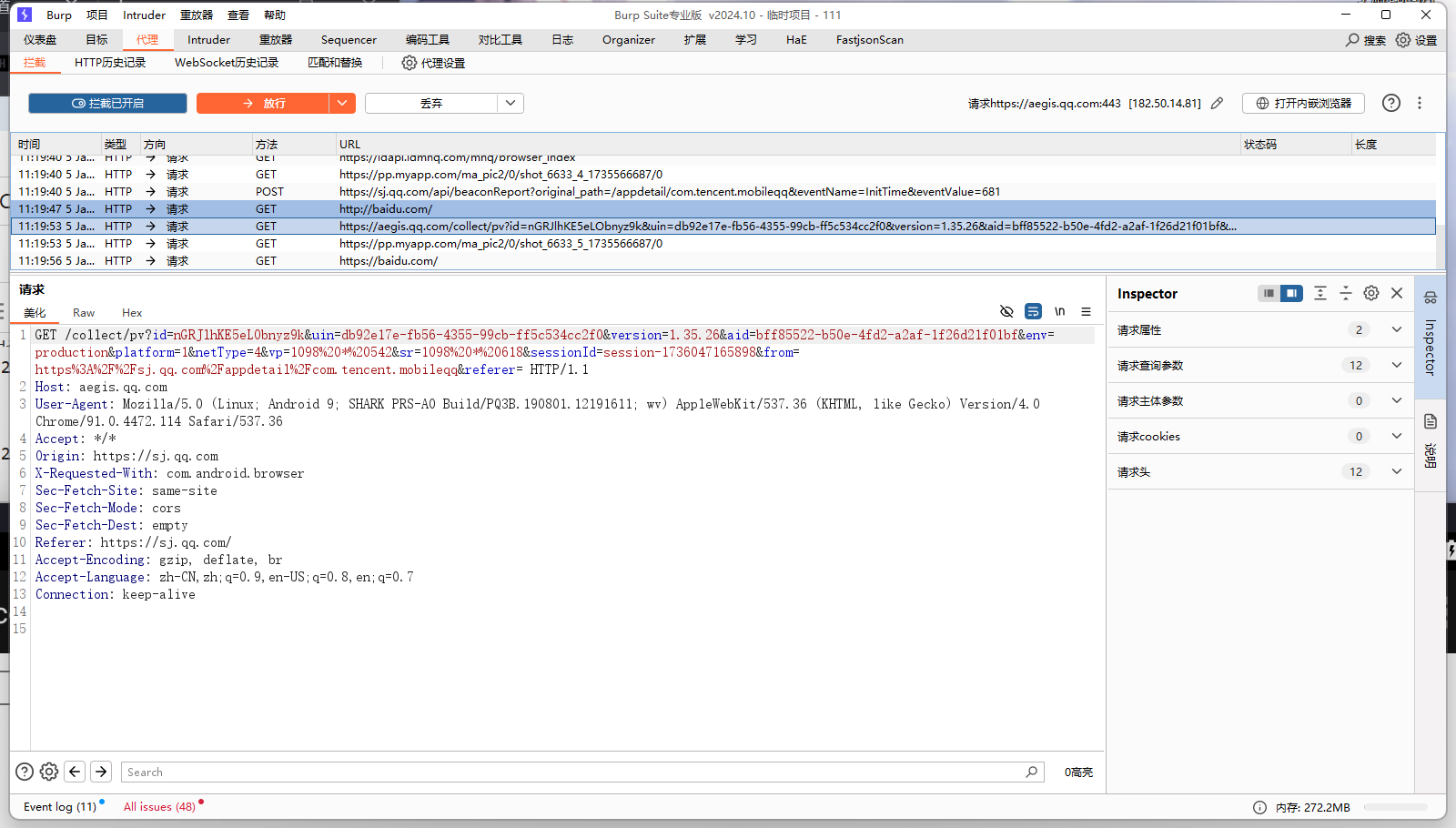The image size is (1456, 828).
Task: Go to previous search match arrow
Action: tap(75, 772)
